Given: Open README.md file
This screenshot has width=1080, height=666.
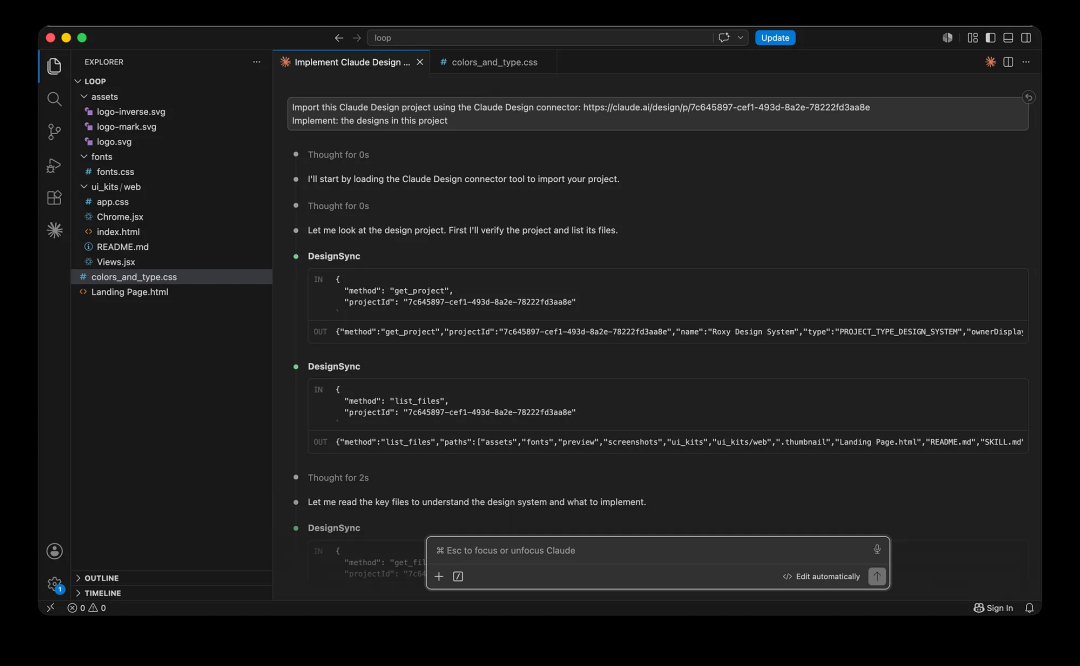Looking at the screenshot, I should click(x=123, y=247).
